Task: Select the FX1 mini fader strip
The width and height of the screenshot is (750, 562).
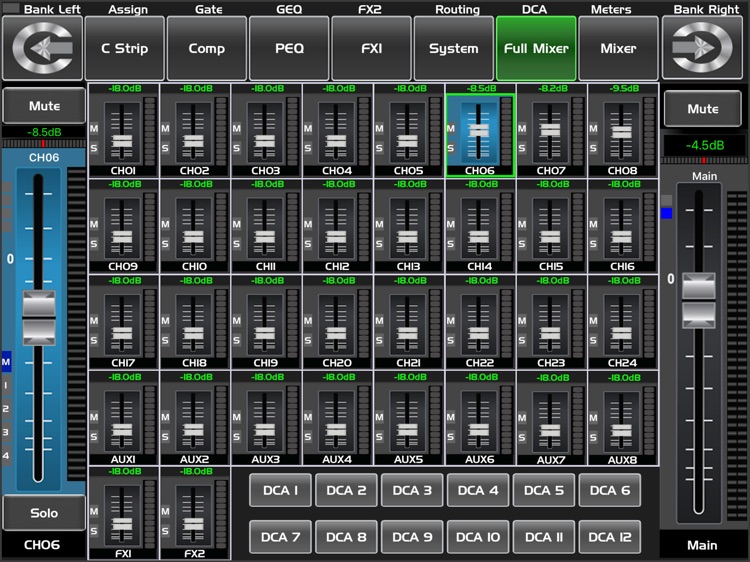Action: [123, 513]
